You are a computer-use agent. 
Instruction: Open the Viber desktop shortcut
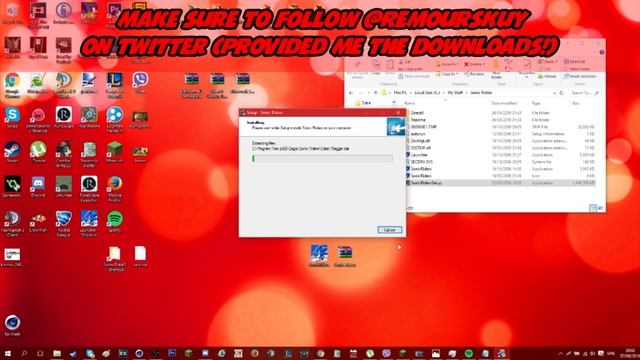(140, 83)
